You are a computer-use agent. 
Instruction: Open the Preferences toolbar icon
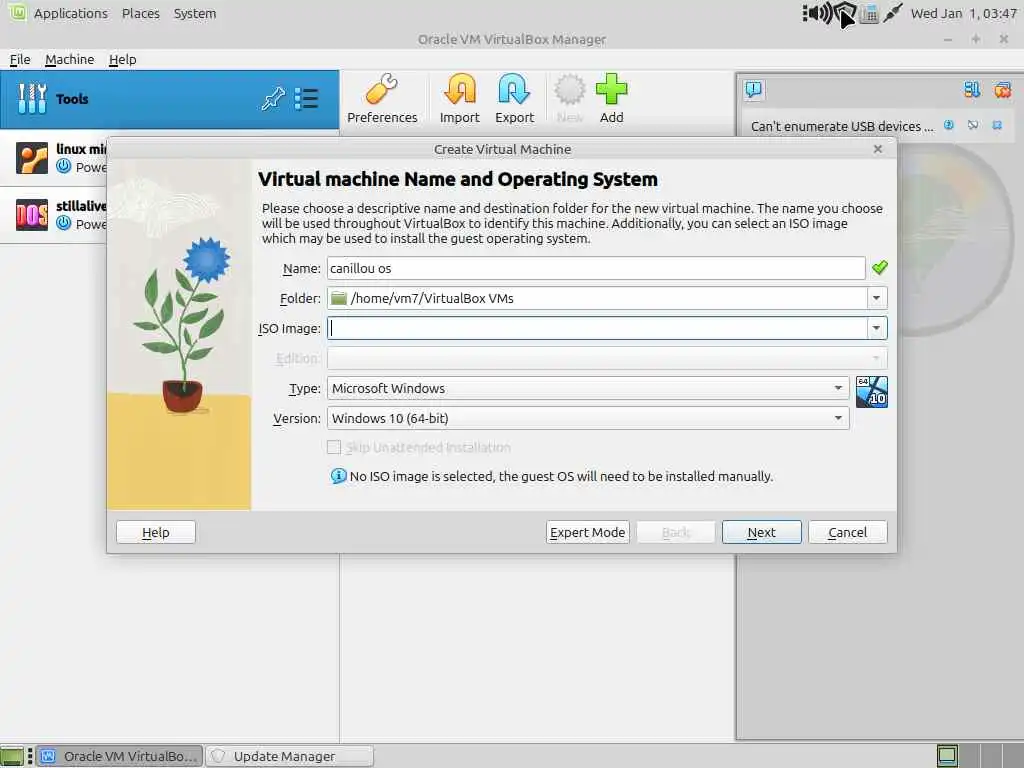coord(382,99)
